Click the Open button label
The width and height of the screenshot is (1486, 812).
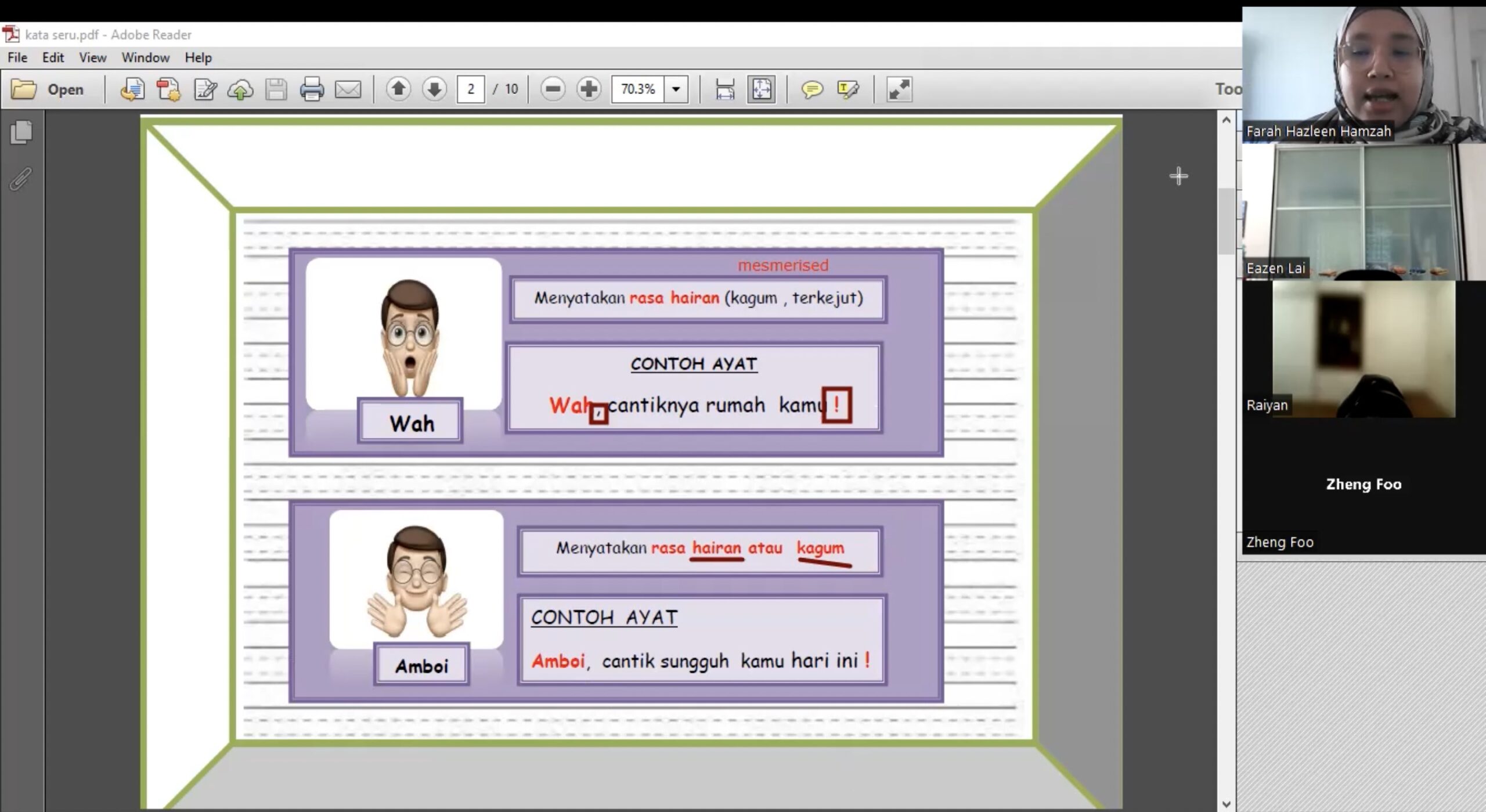[x=65, y=89]
